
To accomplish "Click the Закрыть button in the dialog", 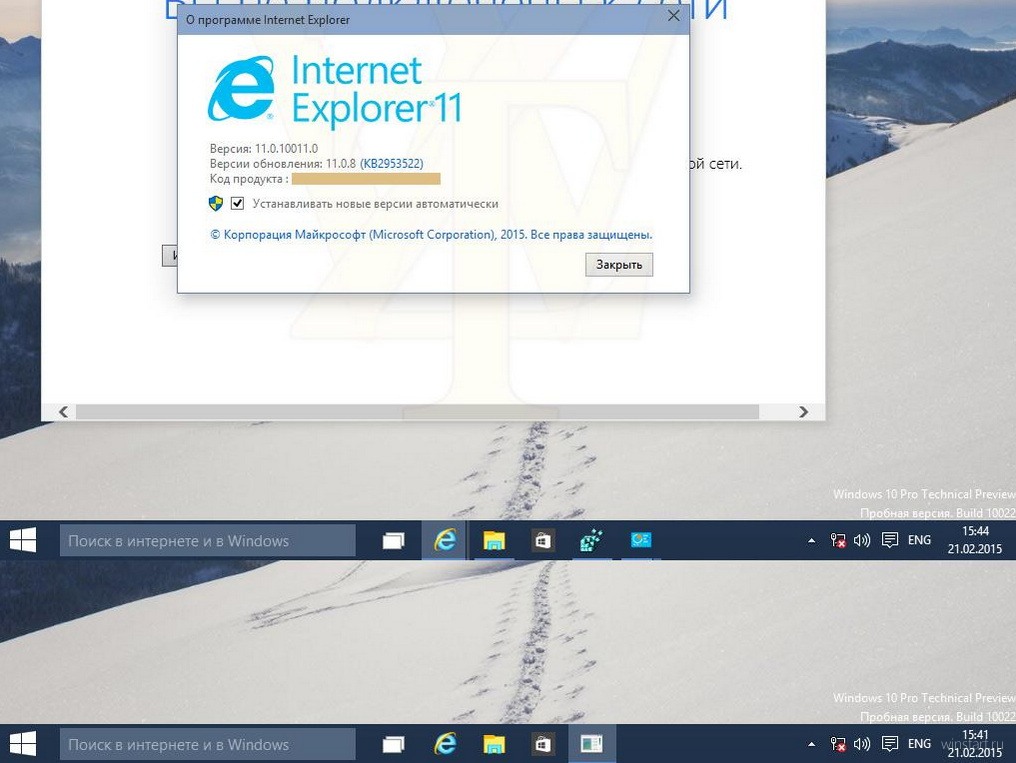I will 619,264.
